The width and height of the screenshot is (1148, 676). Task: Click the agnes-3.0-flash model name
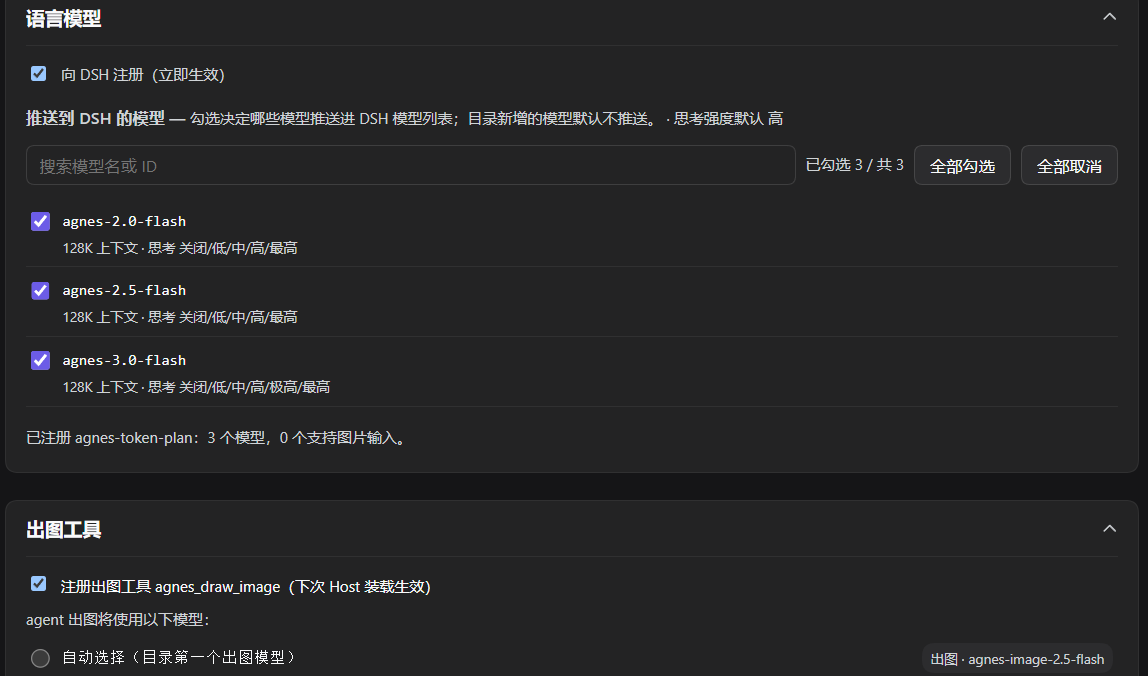[124, 360]
